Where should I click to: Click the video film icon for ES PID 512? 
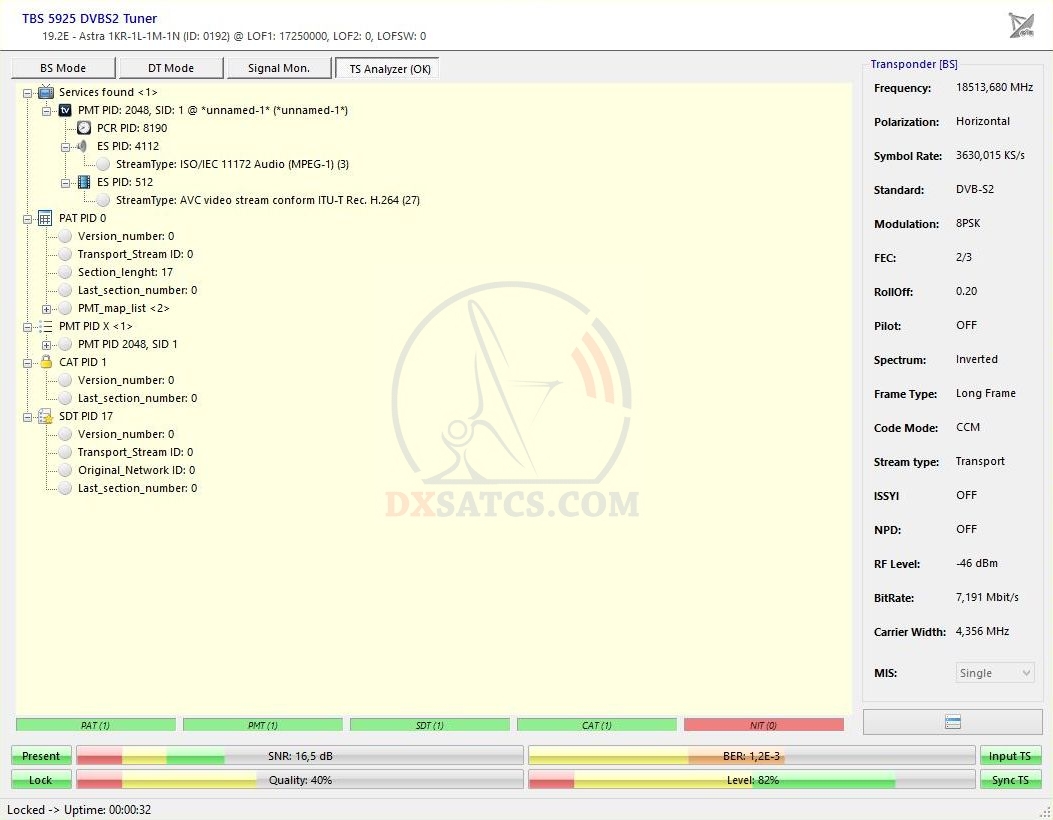84,182
